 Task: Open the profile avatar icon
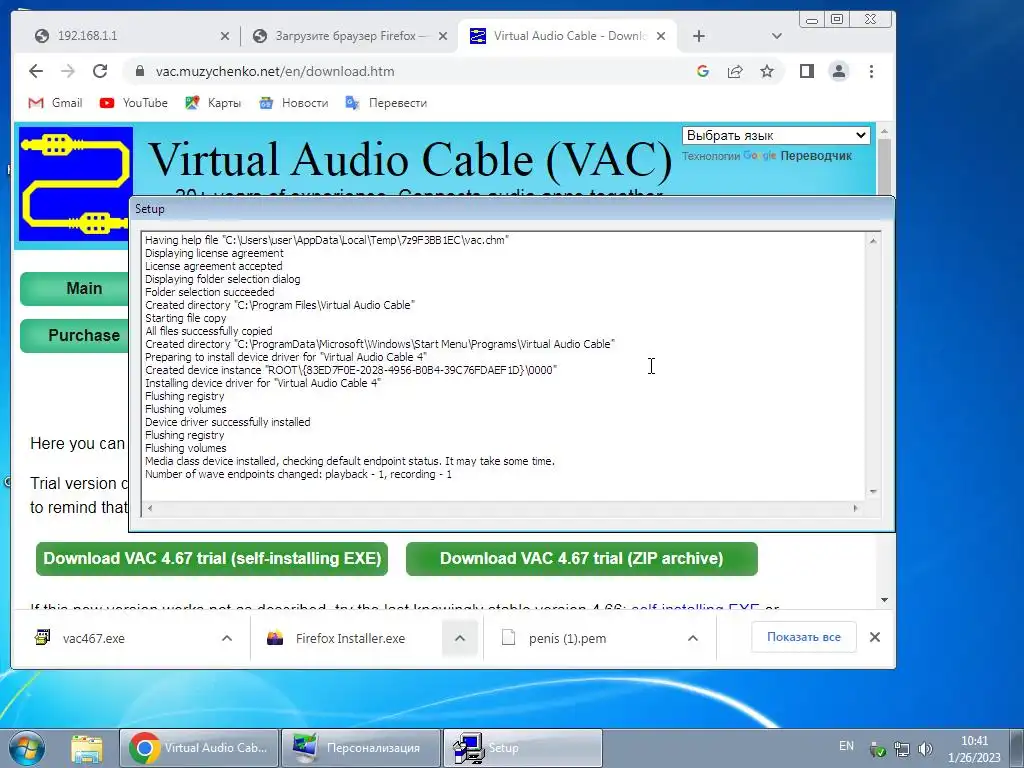point(839,71)
